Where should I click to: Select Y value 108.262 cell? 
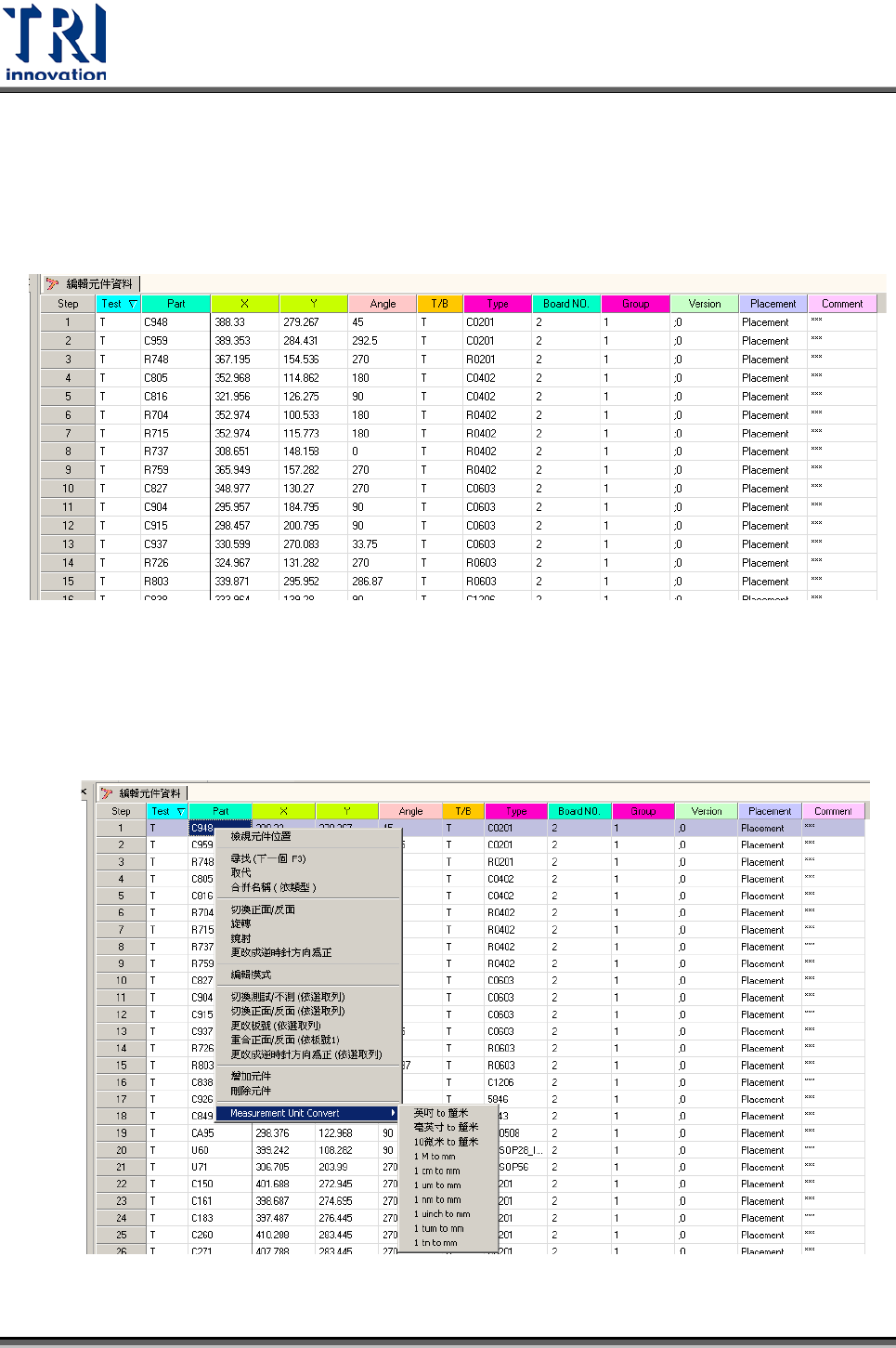(x=347, y=1150)
